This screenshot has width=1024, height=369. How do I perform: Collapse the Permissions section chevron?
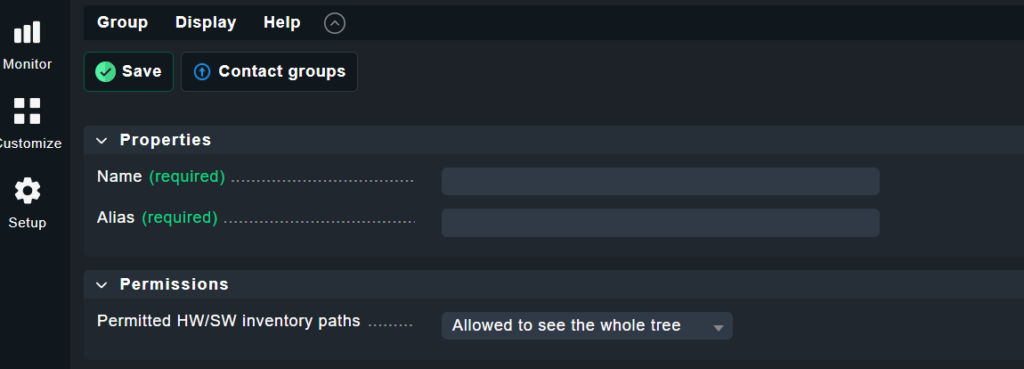pos(102,285)
